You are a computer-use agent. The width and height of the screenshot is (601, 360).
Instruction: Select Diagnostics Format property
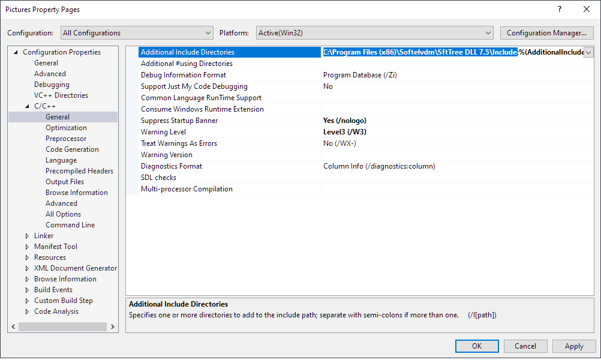[171, 166]
